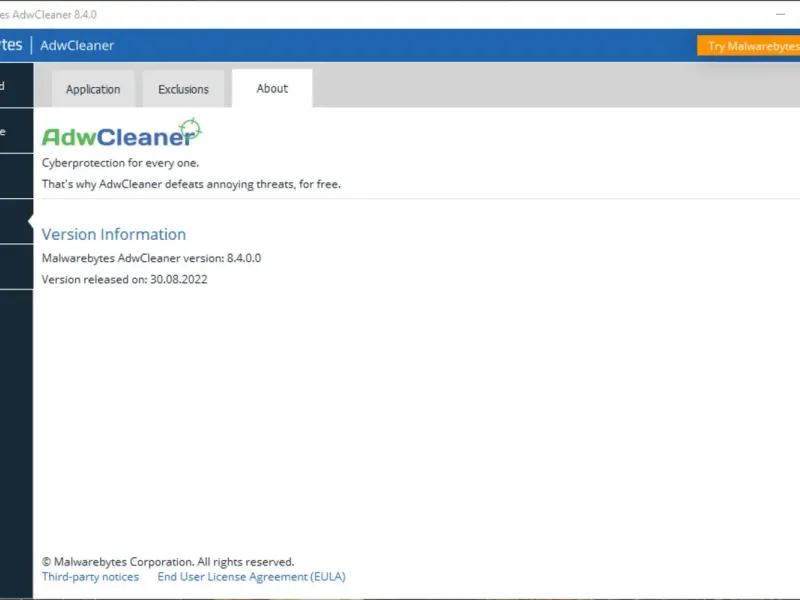Click the Try Malwarebytes orange button
This screenshot has width=800, height=600.
pos(748,46)
